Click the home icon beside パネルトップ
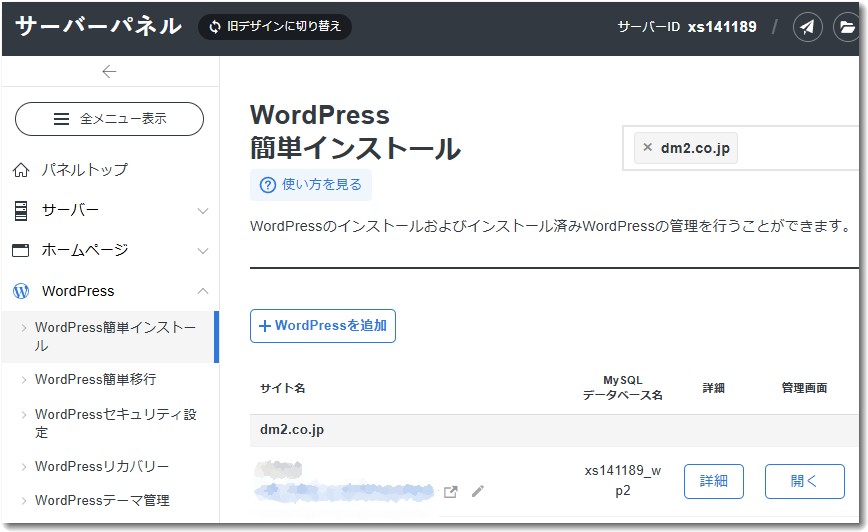 (x=21, y=170)
